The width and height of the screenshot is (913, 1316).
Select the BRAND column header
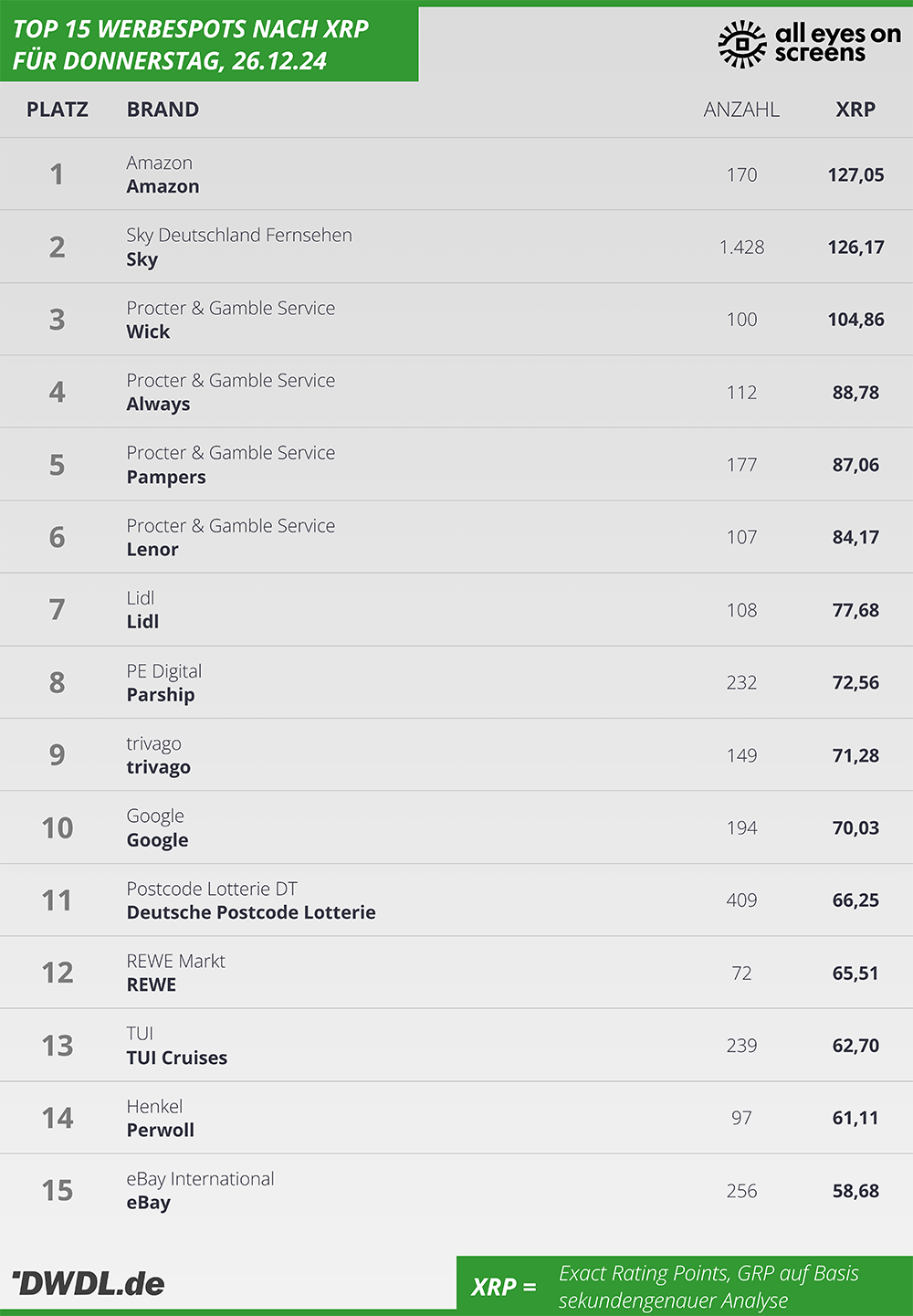point(163,110)
